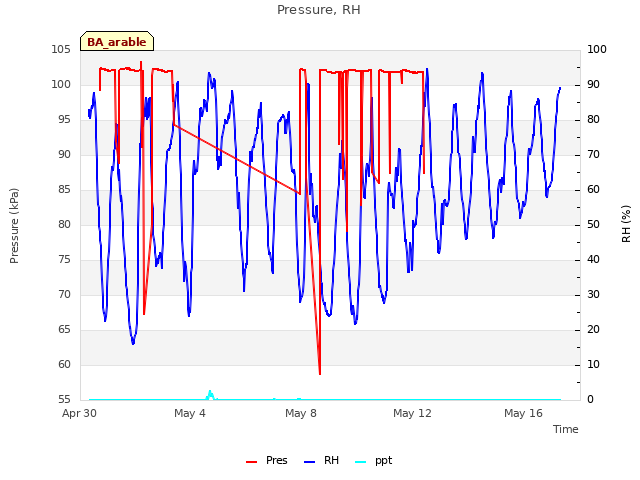Click the May 16 date tick label
Viewport: 640px width, 480px height.
click(x=523, y=413)
